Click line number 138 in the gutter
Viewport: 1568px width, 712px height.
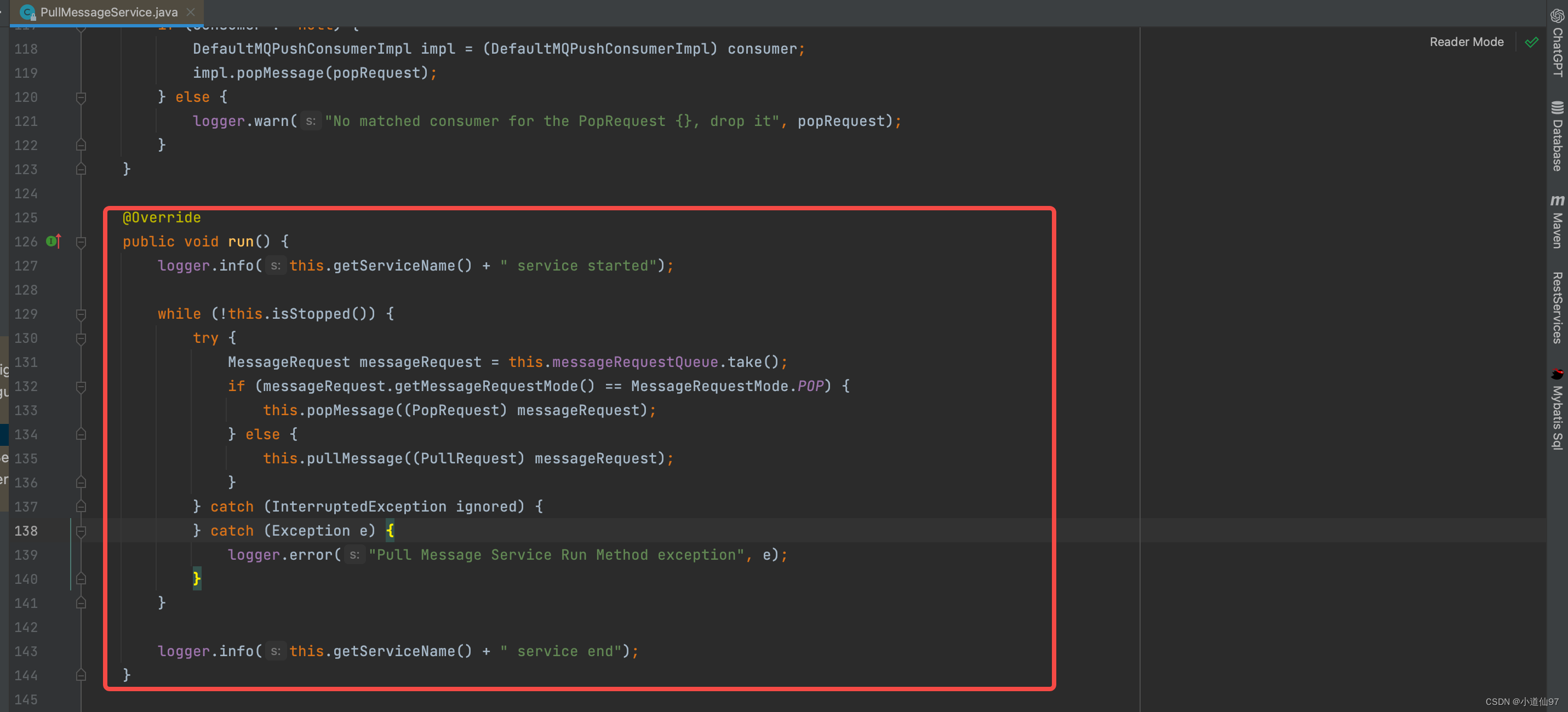[x=26, y=531]
